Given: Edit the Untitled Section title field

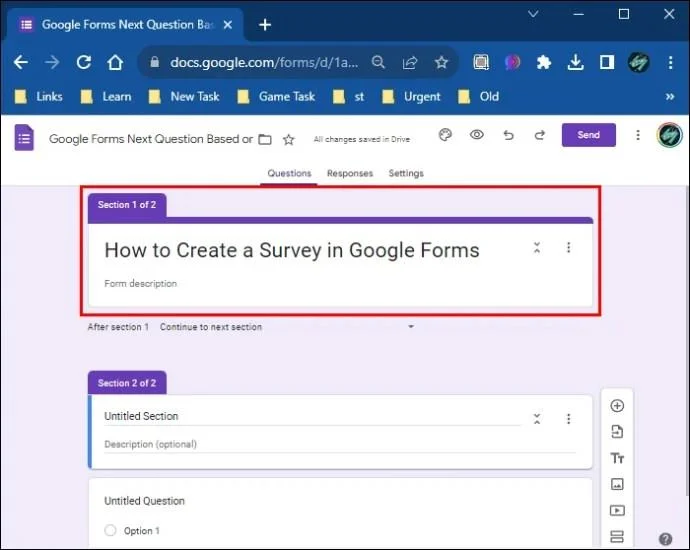Looking at the screenshot, I should [312, 416].
